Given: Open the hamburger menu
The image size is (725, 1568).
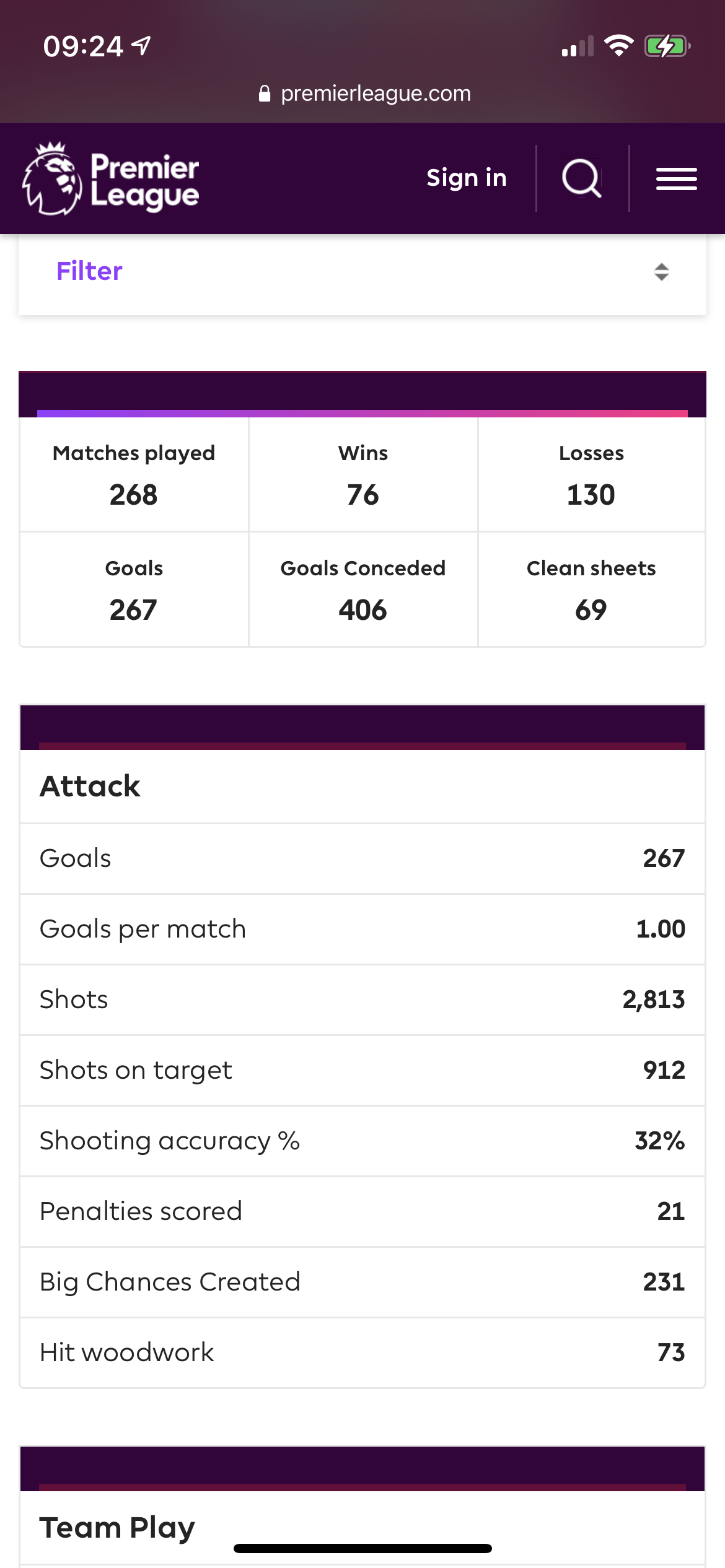Looking at the screenshot, I should [x=677, y=179].
